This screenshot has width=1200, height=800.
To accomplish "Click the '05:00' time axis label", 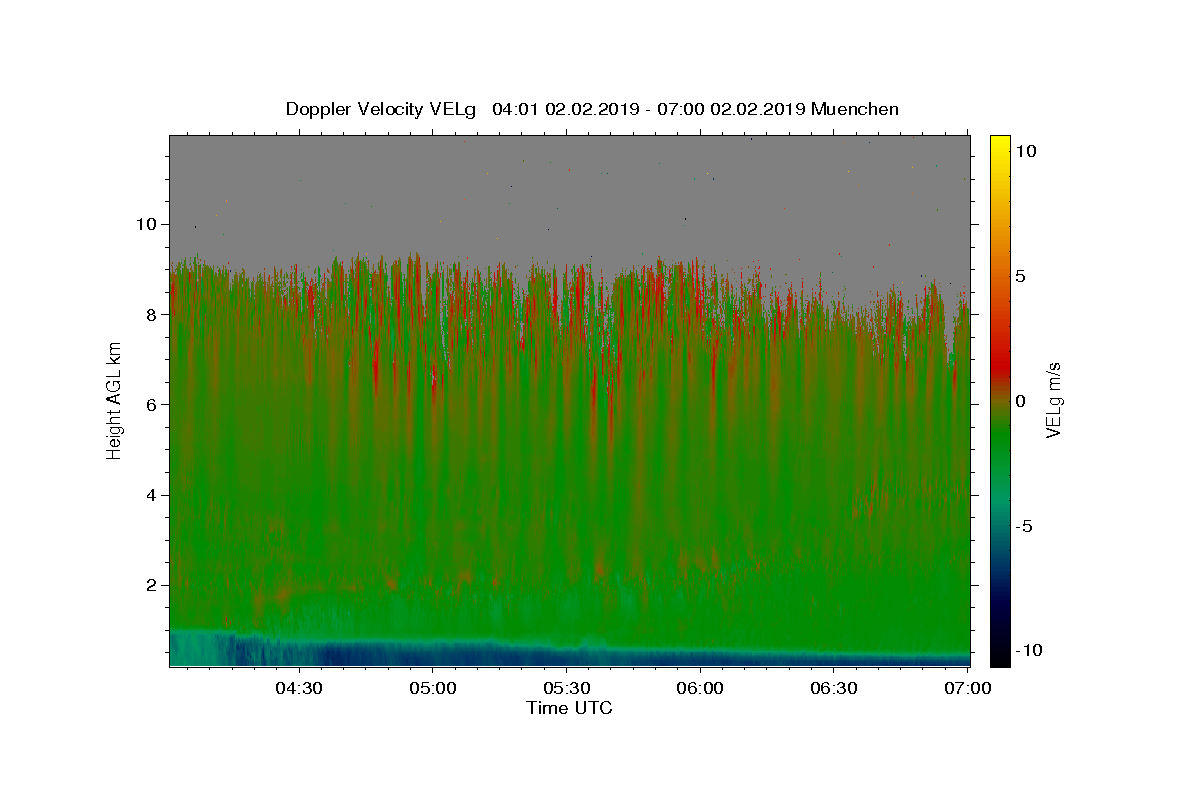I will 432,688.
